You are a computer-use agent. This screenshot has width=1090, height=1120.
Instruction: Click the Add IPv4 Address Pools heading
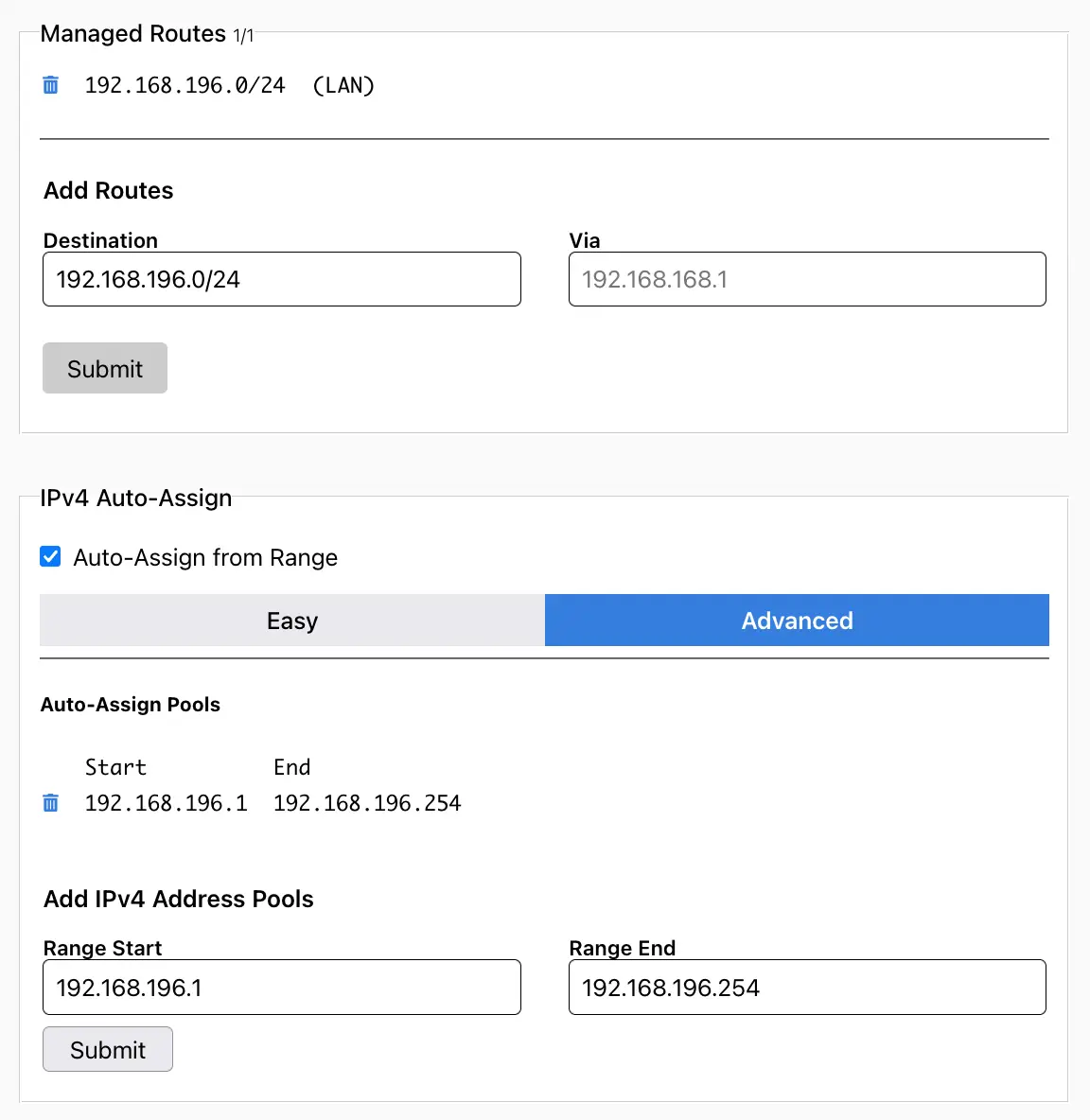pos(179,899)
